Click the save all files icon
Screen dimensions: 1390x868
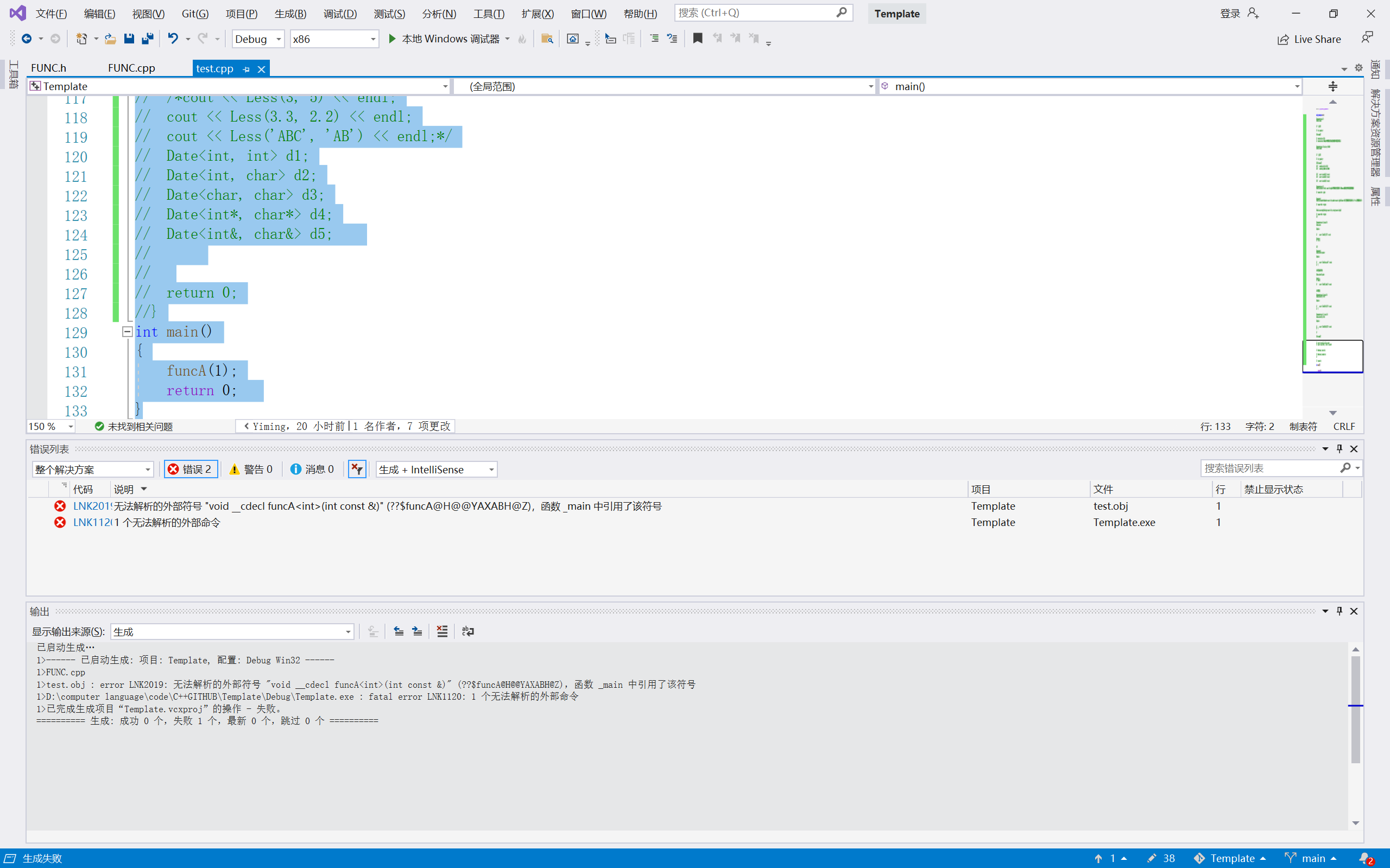point(148,39)
